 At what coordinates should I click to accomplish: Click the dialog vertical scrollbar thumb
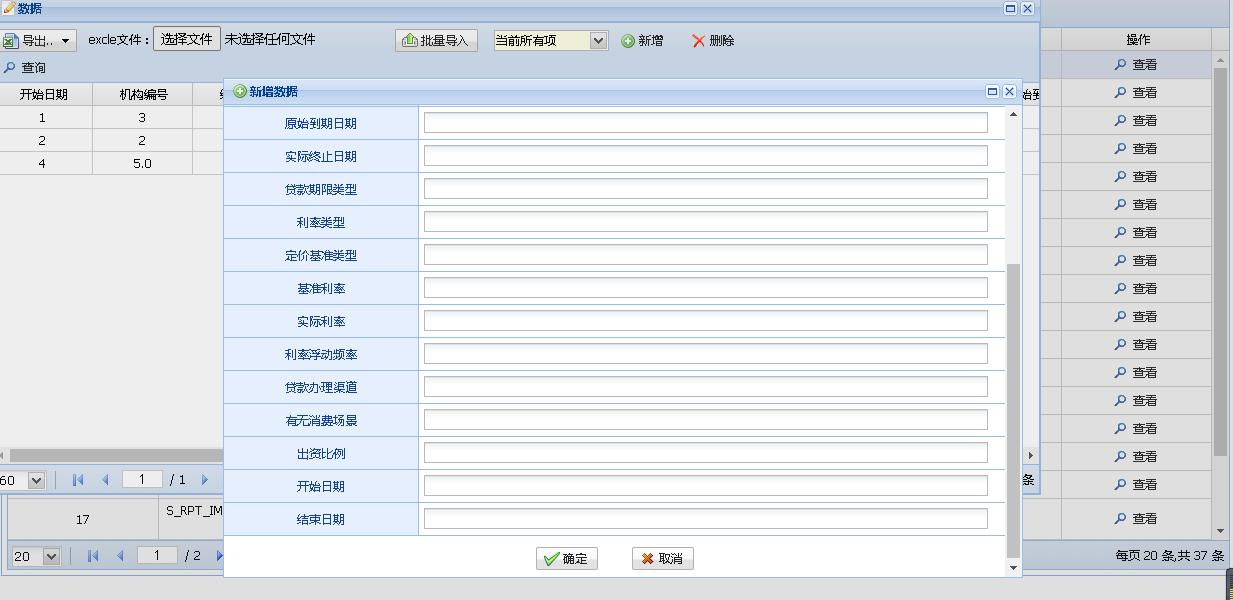[1013, 410]
